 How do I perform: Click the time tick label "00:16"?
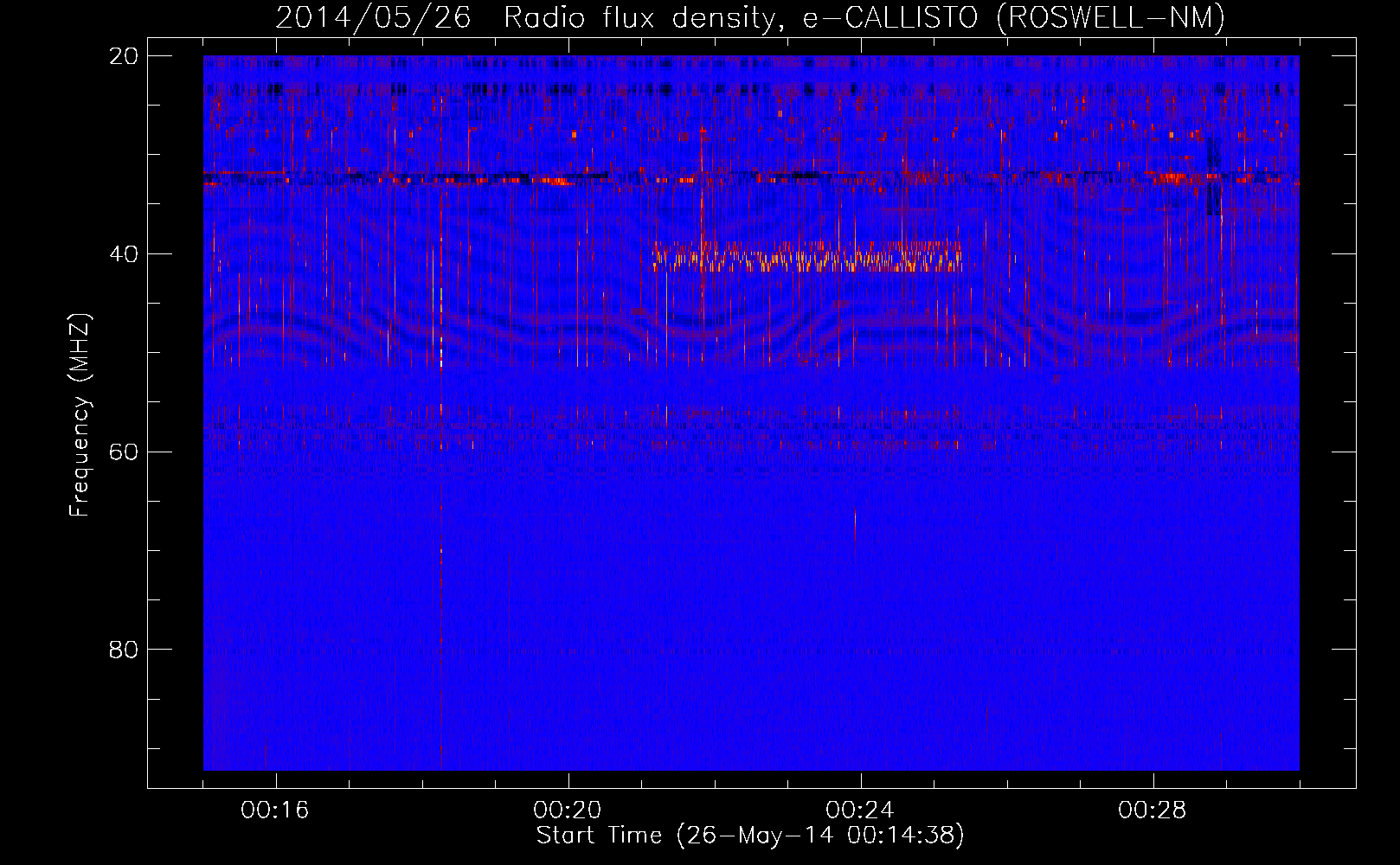(275, 811)
